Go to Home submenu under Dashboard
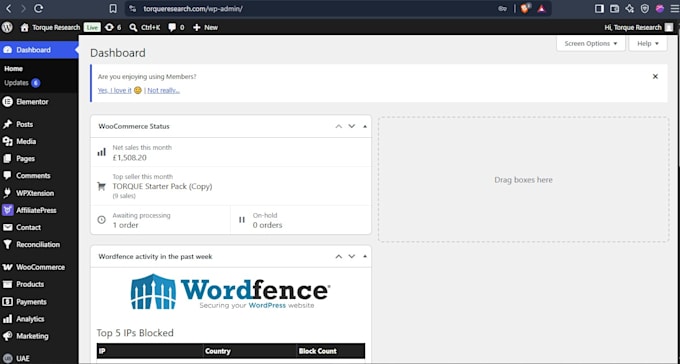 click(13, 69)
